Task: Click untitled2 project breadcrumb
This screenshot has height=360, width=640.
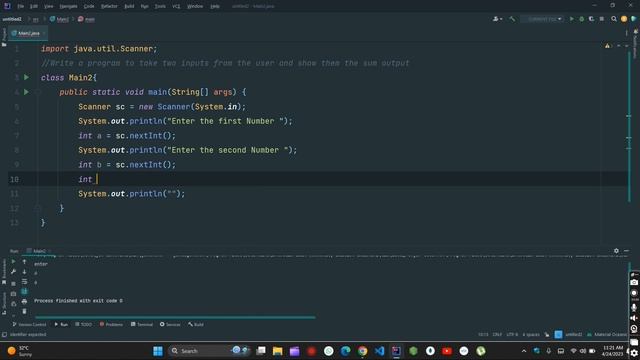Action: pos(12,19)
